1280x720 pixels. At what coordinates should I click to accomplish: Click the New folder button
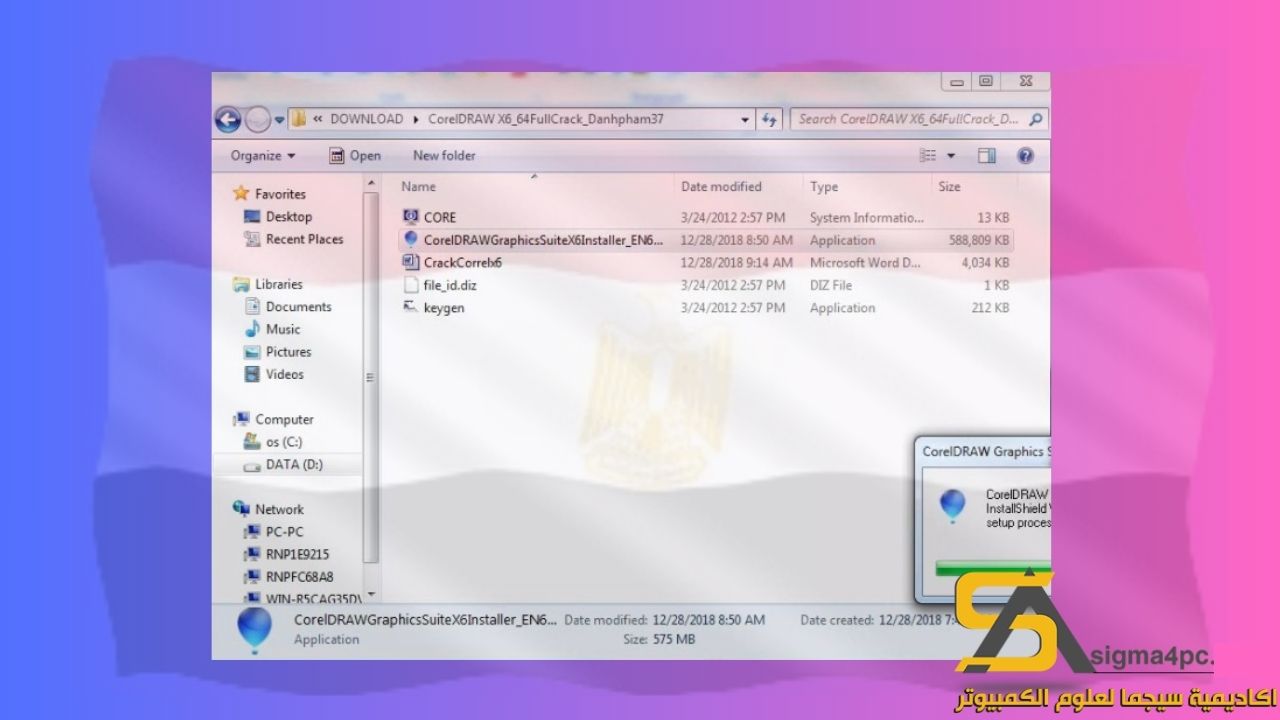[444, 156]
